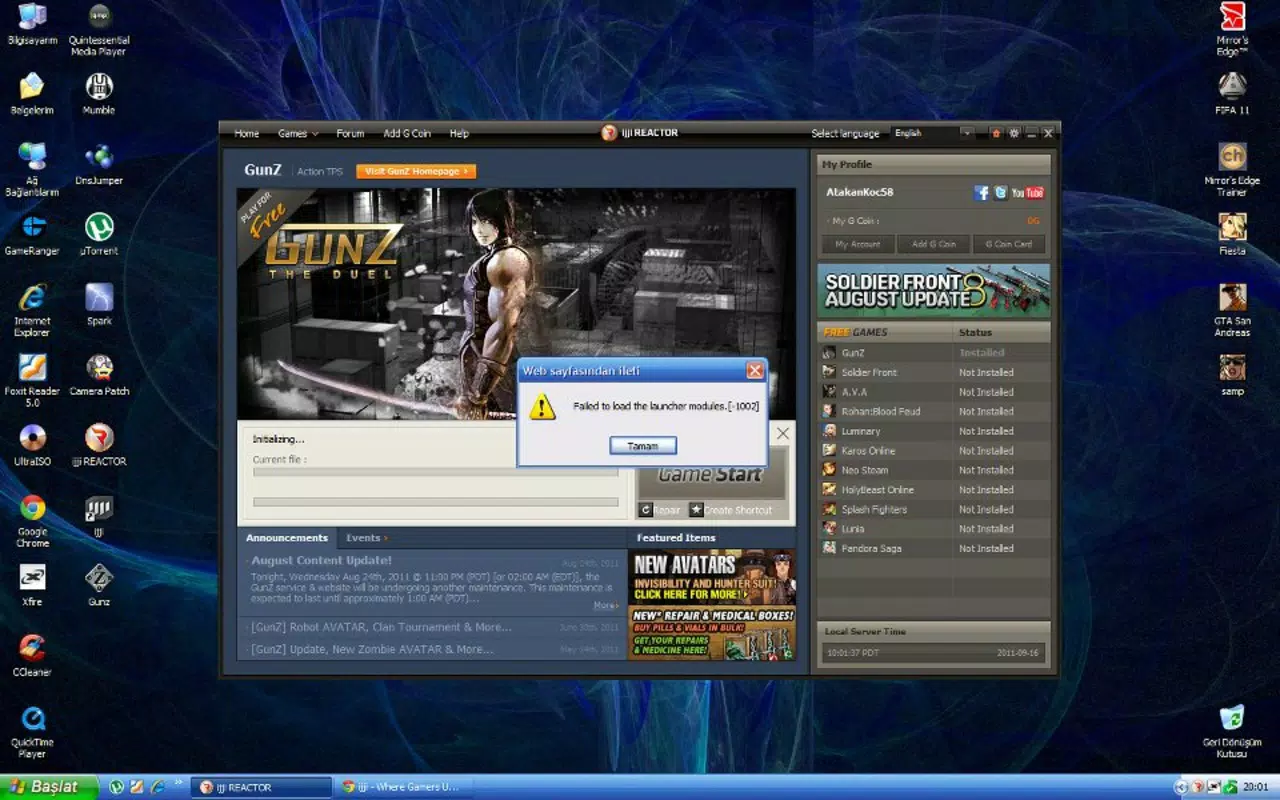Select the uTorrent desktop icon
The image size is (1280, 800).
pyautogui.click(x=99, y=235)
